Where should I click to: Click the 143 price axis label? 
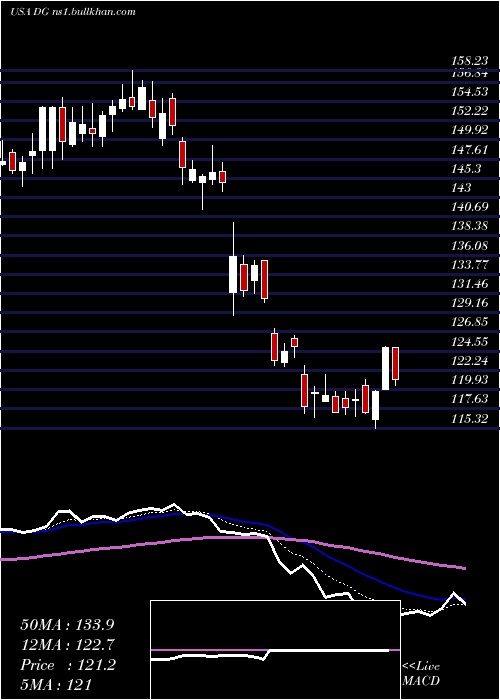tap(462, 188)
